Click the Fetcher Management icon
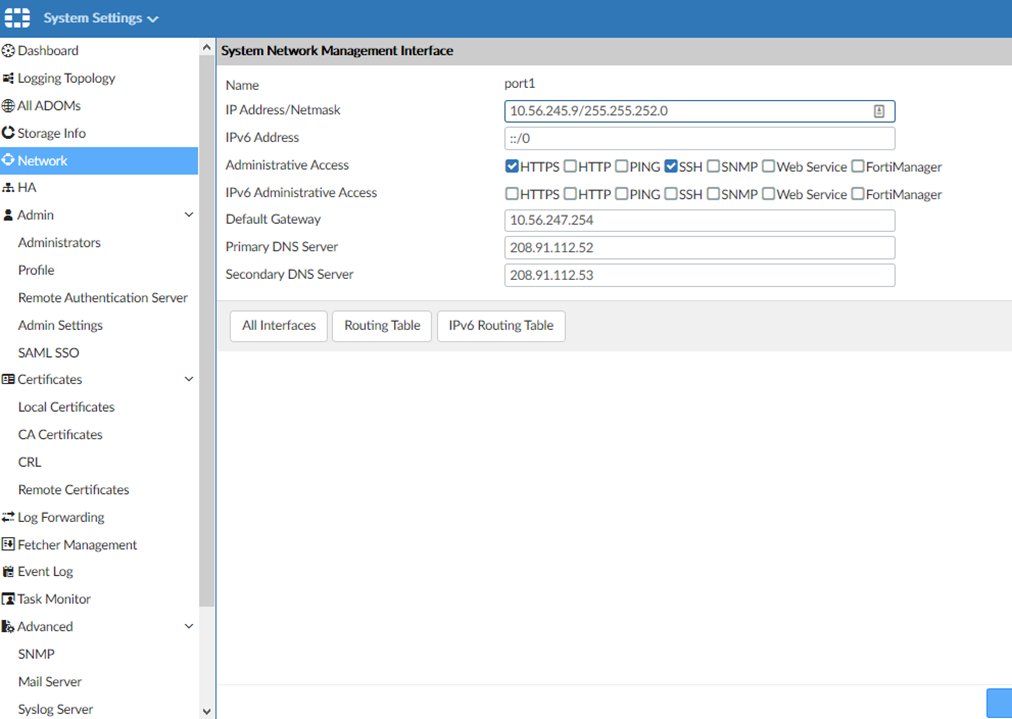 (9, 545)
